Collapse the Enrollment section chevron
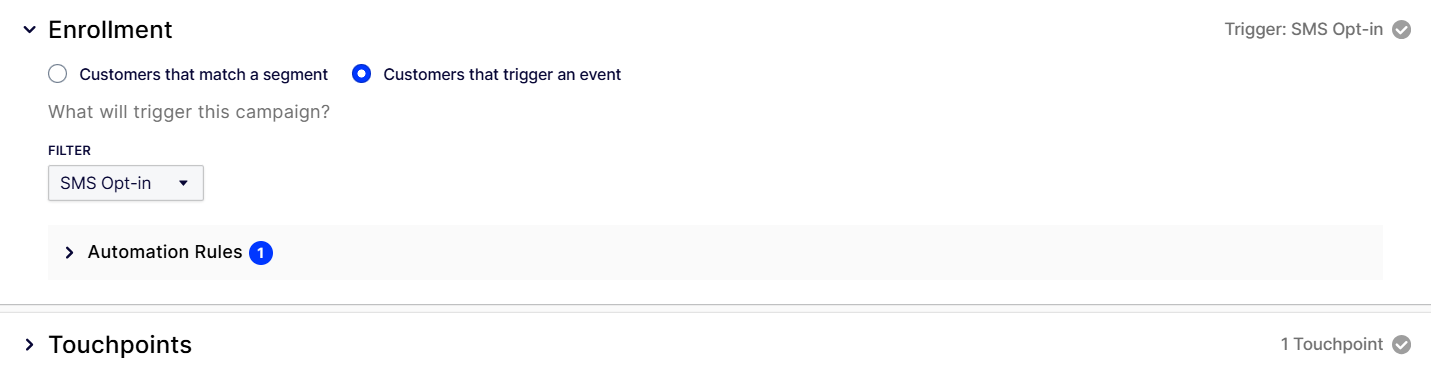1431x372 pixels. 29,30
